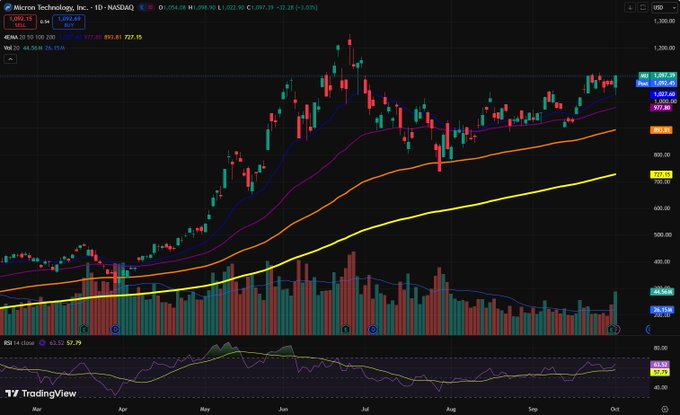Image resolution: width=680 pixels, height=415 pixels.
Task: Click the MU 1,097.39 price label
Action: pos(657,75)
